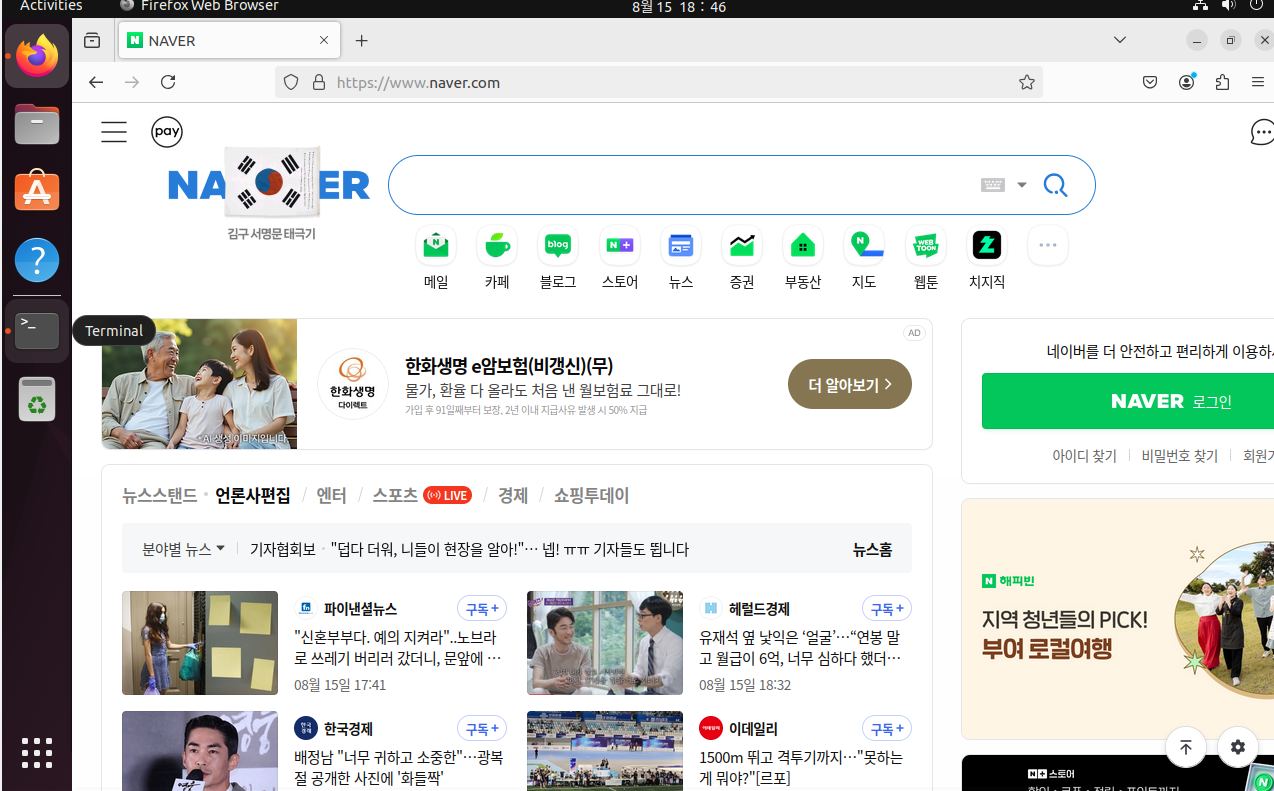Open the Chzzk (치지직) shortcut icon
The image size is (1274, 791).
tap(987, 245)
